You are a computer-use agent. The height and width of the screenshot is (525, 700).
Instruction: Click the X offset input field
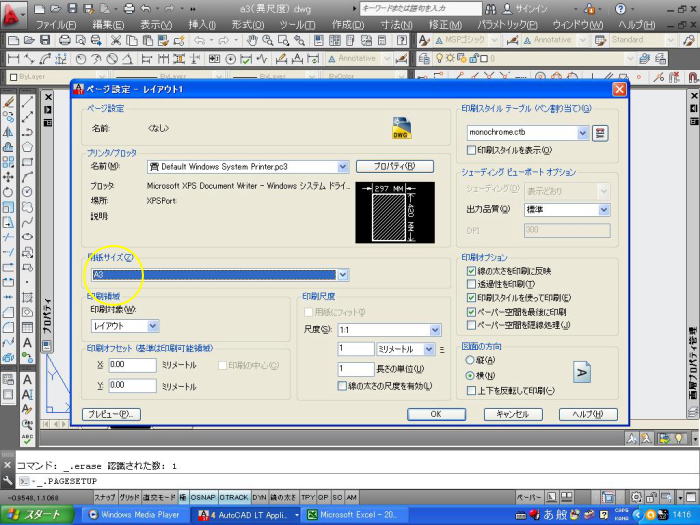coord(133,365)
